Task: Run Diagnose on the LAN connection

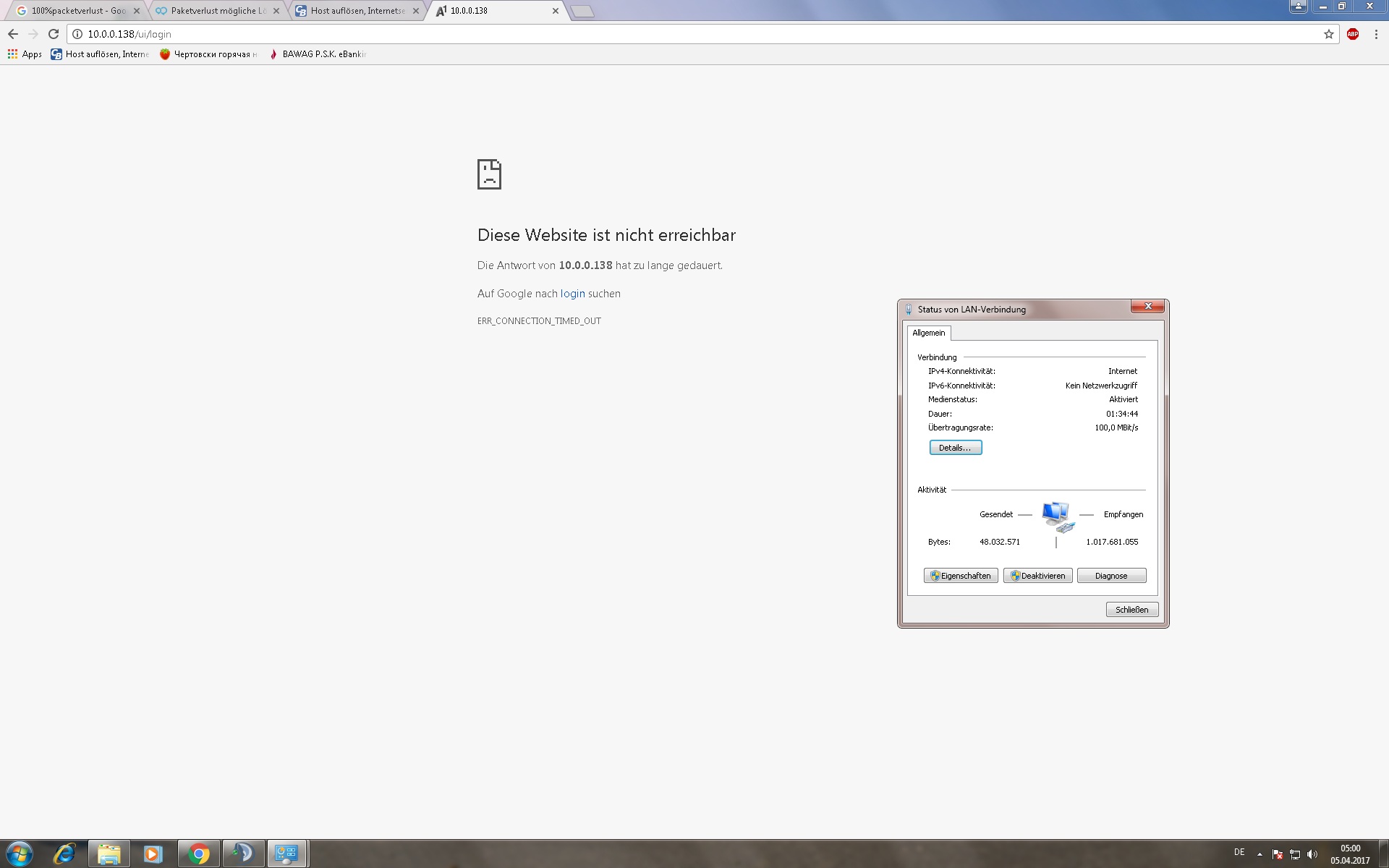Action: [x=1110, y=576]
